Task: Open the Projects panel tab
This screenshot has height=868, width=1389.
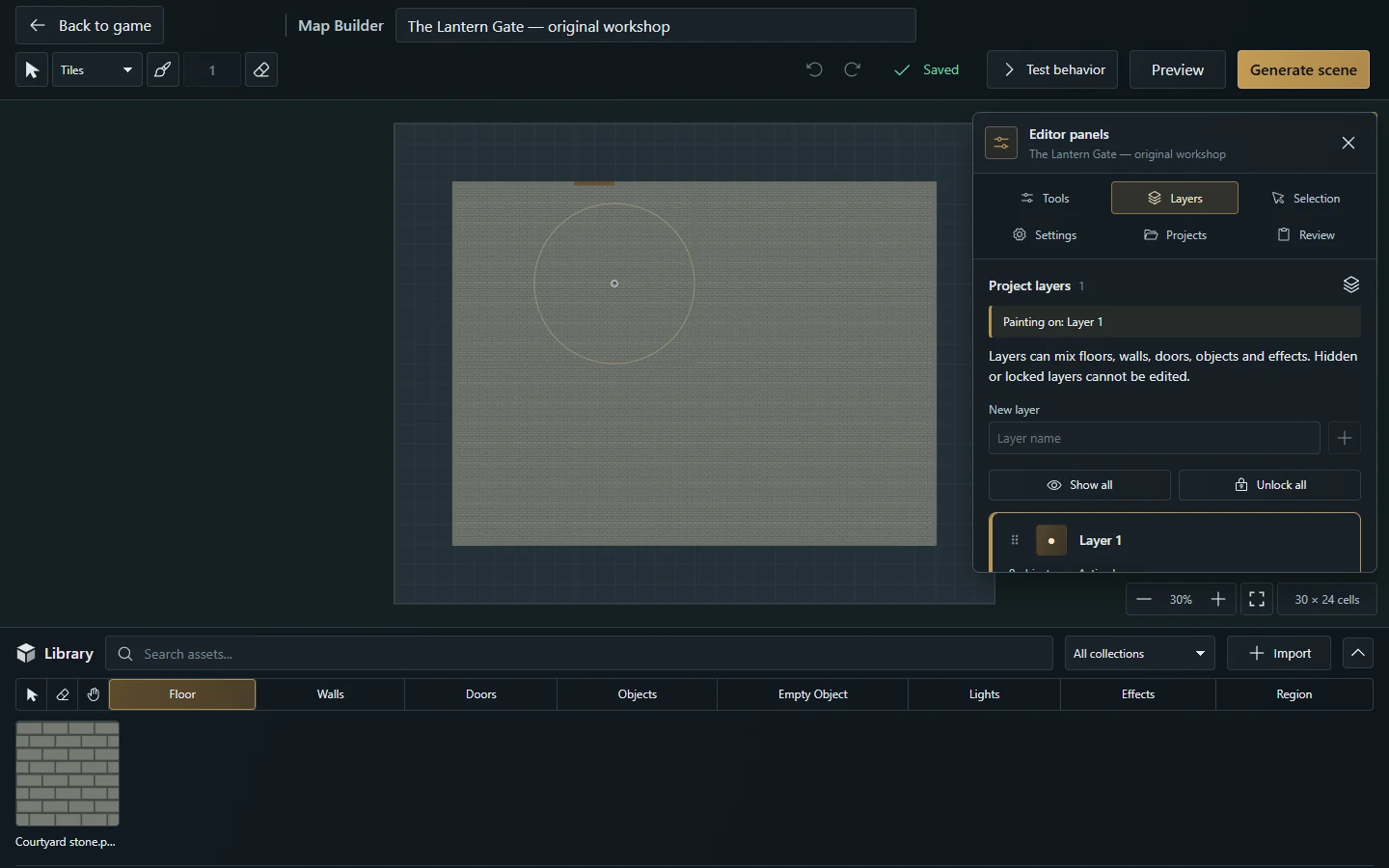Action: pos(1175,234)
